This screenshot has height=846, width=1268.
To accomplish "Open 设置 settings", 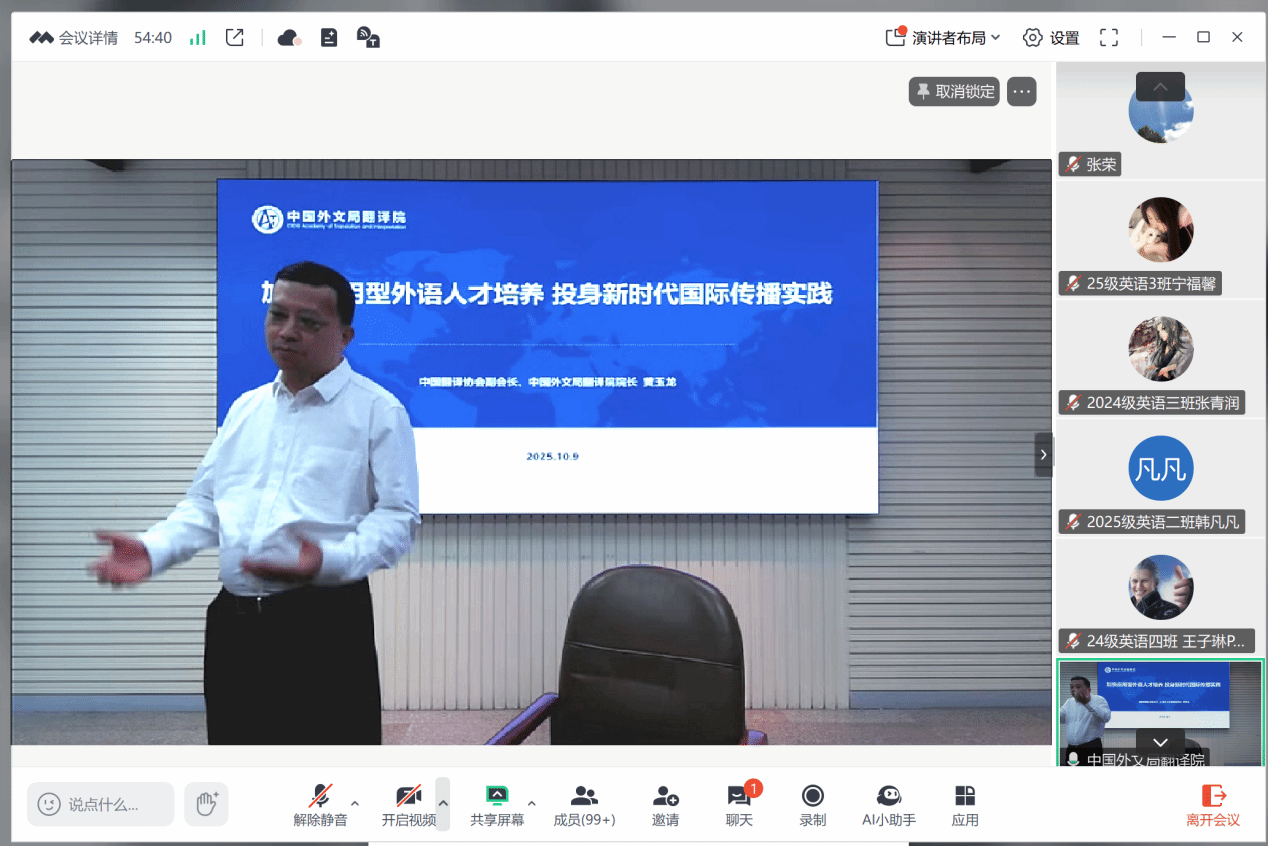I will pyautogui.click(x=1051, y=38).
